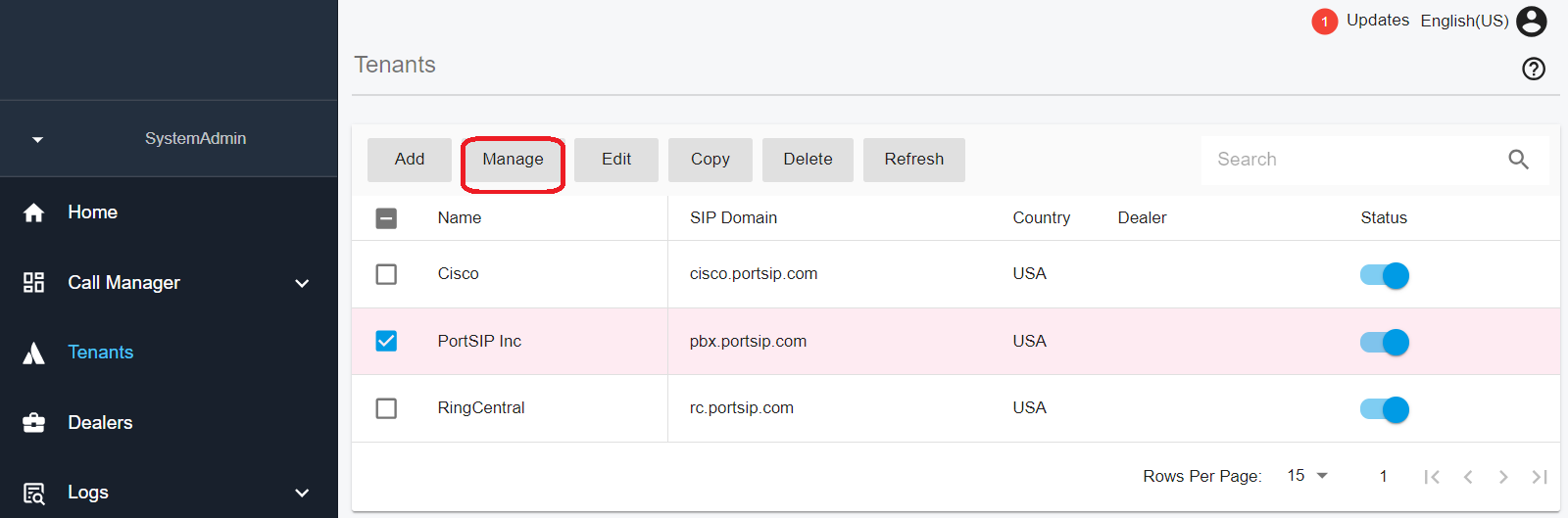The image size is (1568, 518).
Task: Focus the Search input field
Action: point(1352,160)
